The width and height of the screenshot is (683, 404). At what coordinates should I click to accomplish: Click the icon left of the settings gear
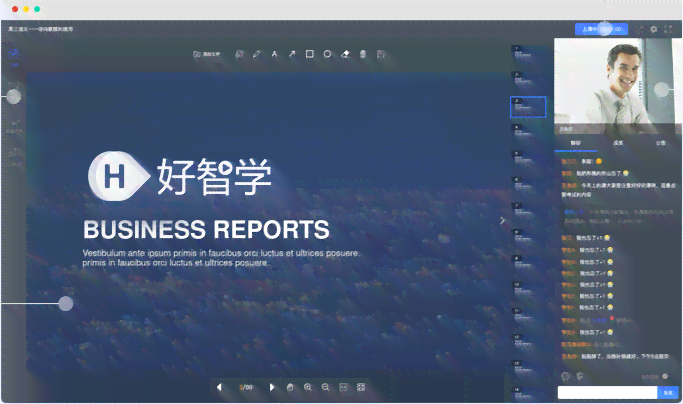coord(640,29)
